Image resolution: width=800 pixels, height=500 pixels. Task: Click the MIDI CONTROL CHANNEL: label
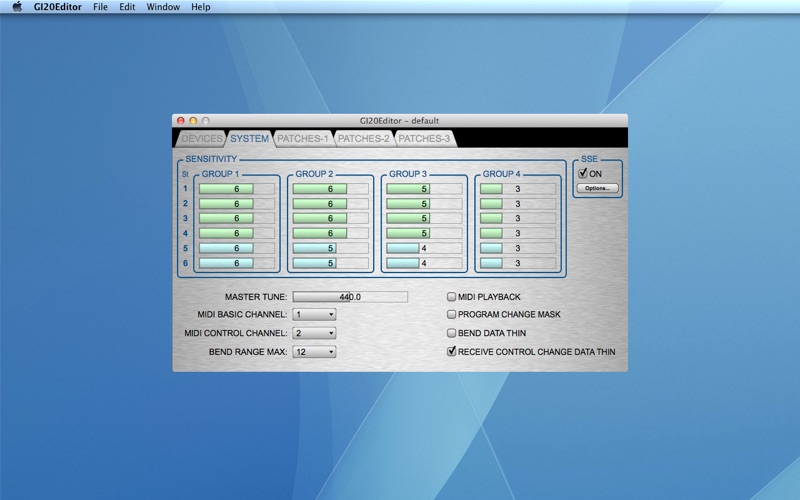coord(236,333)
